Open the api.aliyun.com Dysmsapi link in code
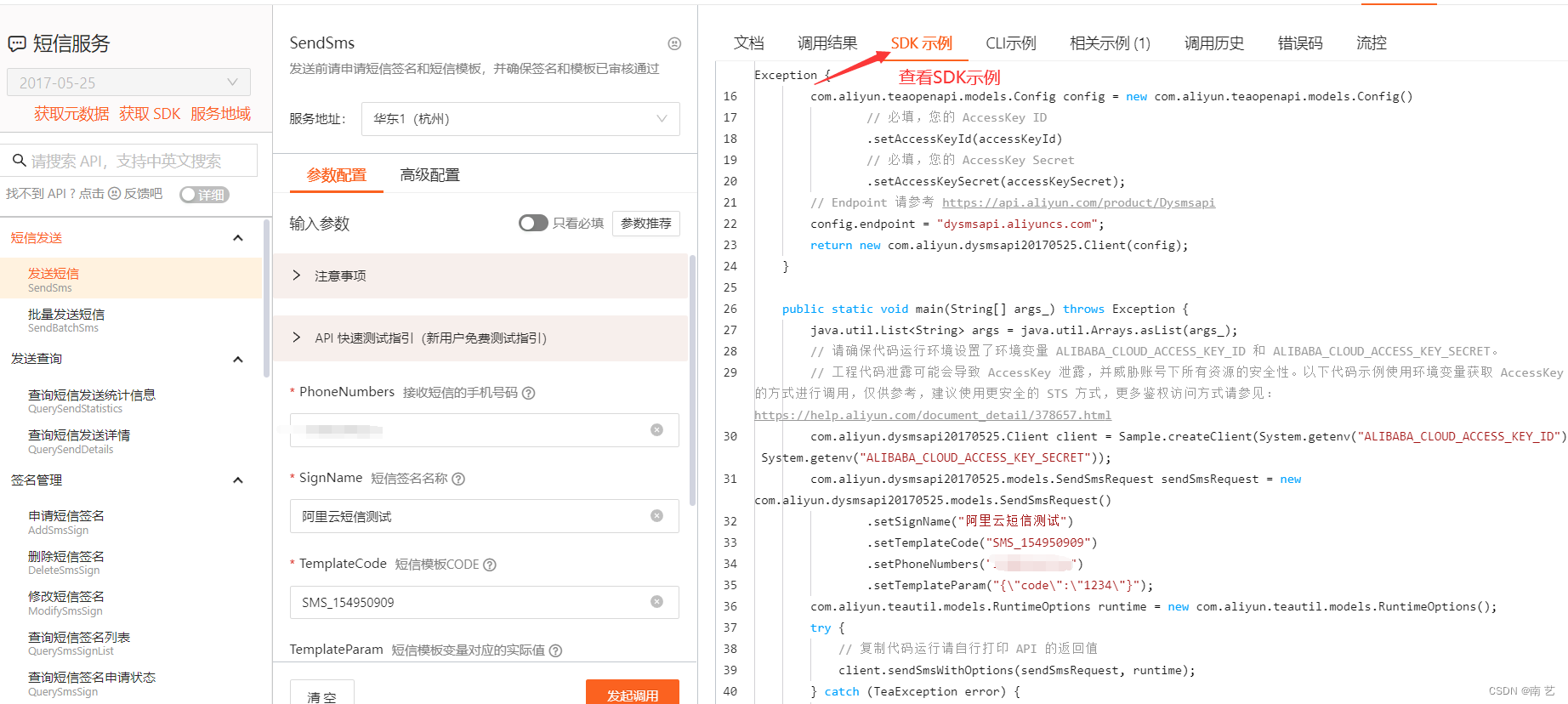Screen dimensions: 1568x704 [x=1078, y=202]
